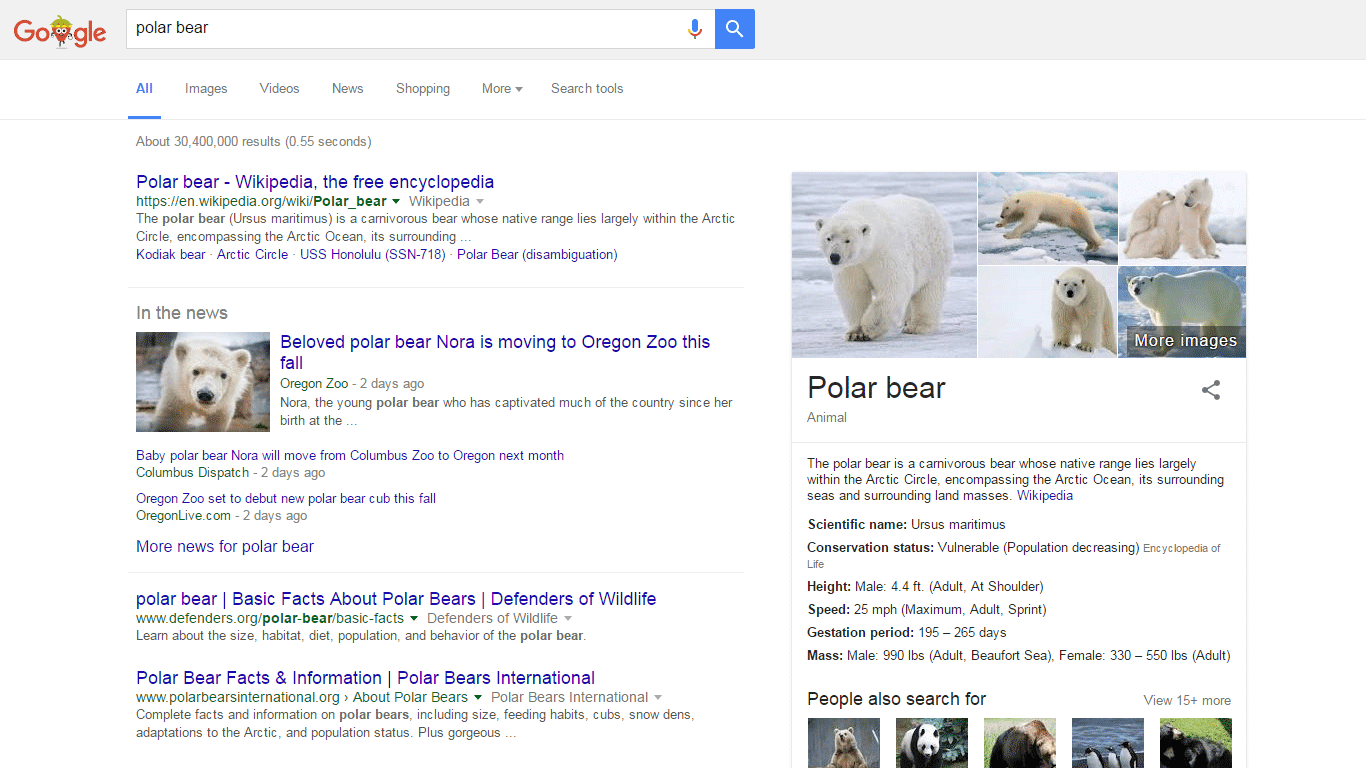Image resolution: width=1366 pixels, height=768 pixels.
Task: Expand grey Polar Bears International source arrow
Action: point(658,698)
